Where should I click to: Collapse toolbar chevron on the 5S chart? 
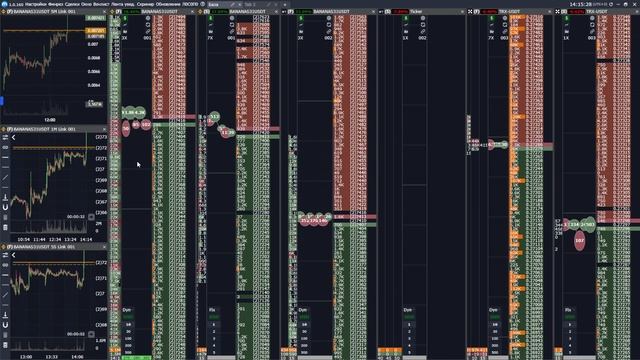[x=13, y=255]
